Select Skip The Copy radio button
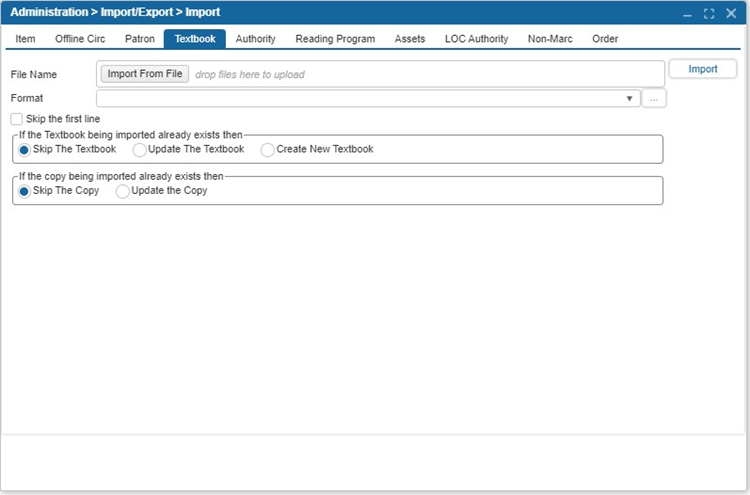 pos(25,191)
